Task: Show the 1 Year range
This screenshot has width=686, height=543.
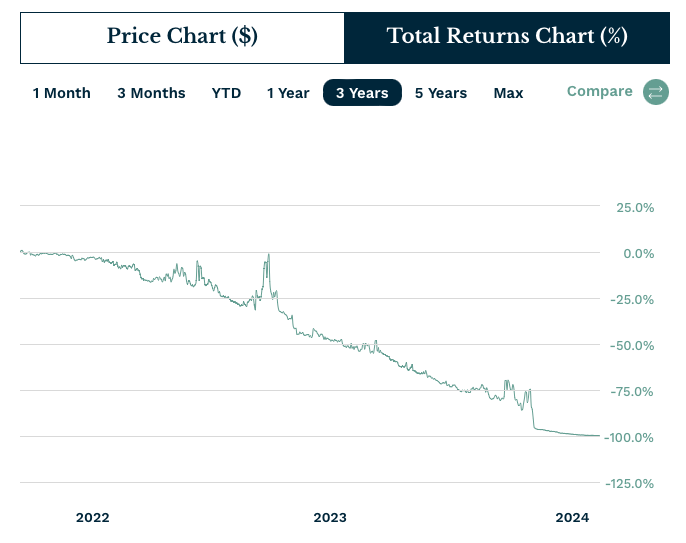Action: coord(288,93)
